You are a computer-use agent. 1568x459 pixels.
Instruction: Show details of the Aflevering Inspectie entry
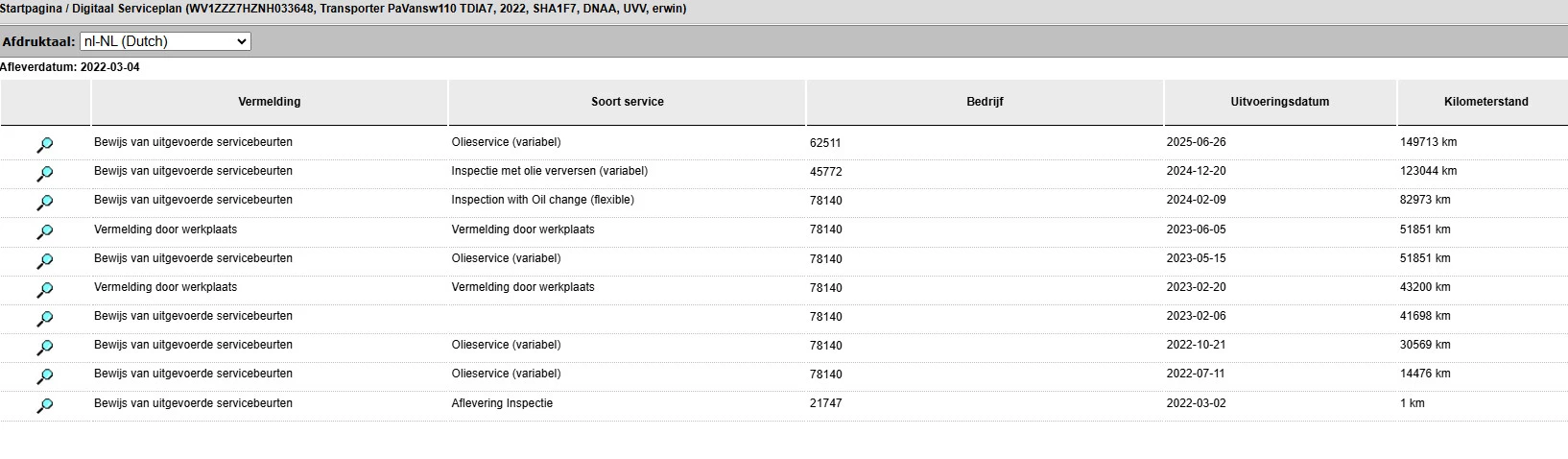pos(45,405)
